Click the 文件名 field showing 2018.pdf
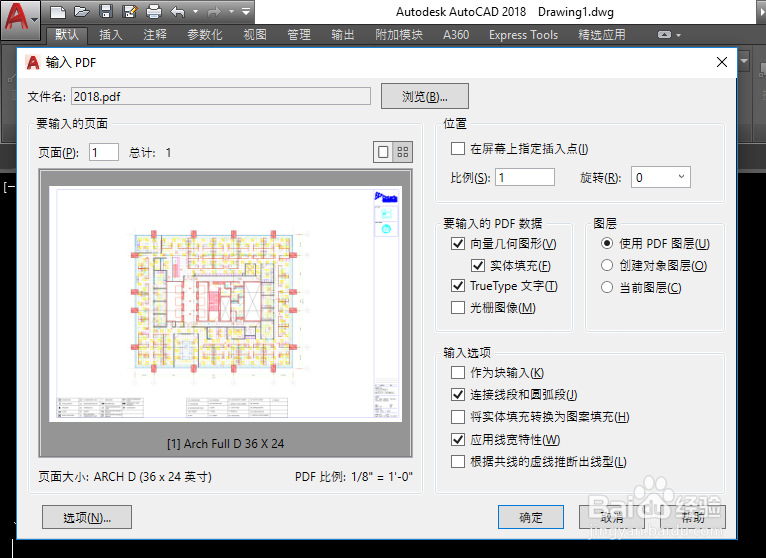The width and height of the screenshot is (766, 558). [x=221, y=96]
